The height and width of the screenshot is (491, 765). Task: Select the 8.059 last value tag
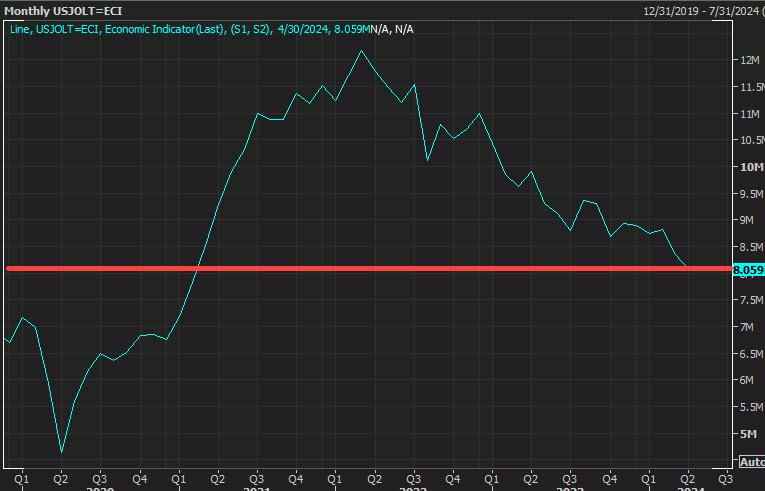[748, 270]
